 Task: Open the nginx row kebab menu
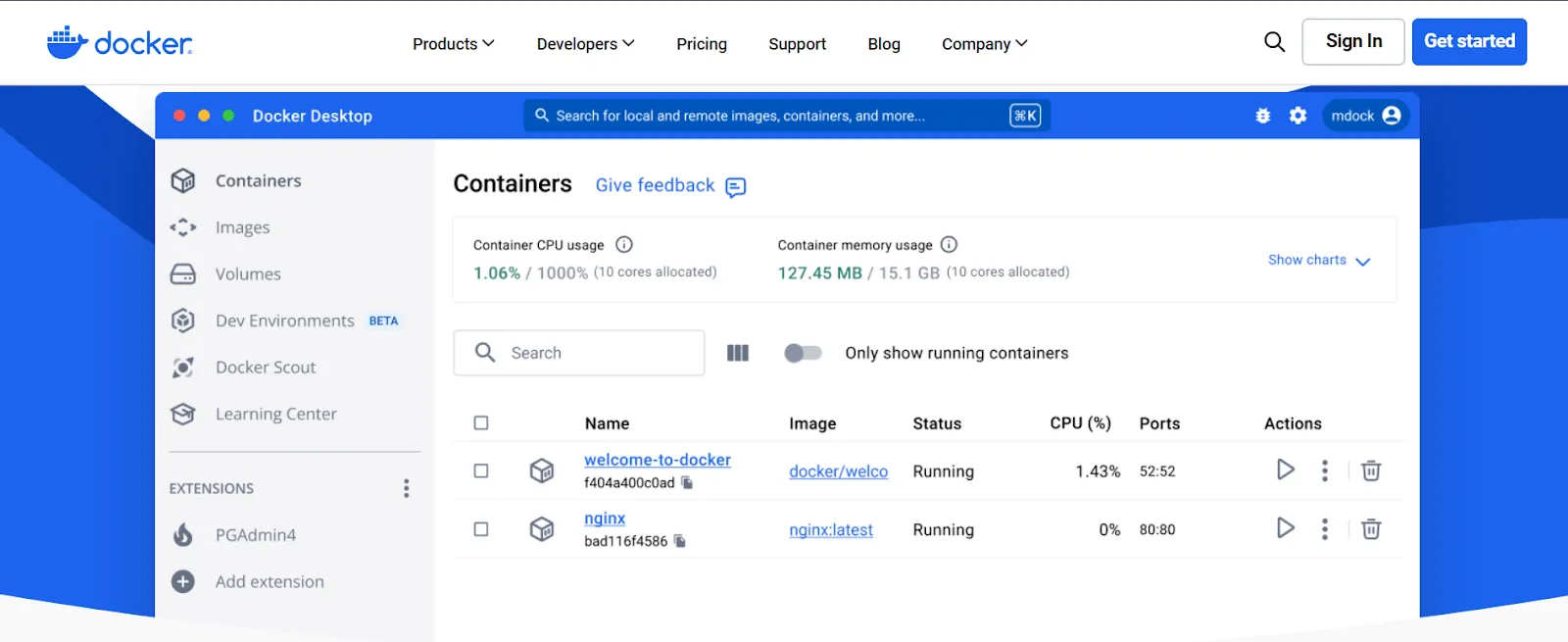pos(1325,529)
